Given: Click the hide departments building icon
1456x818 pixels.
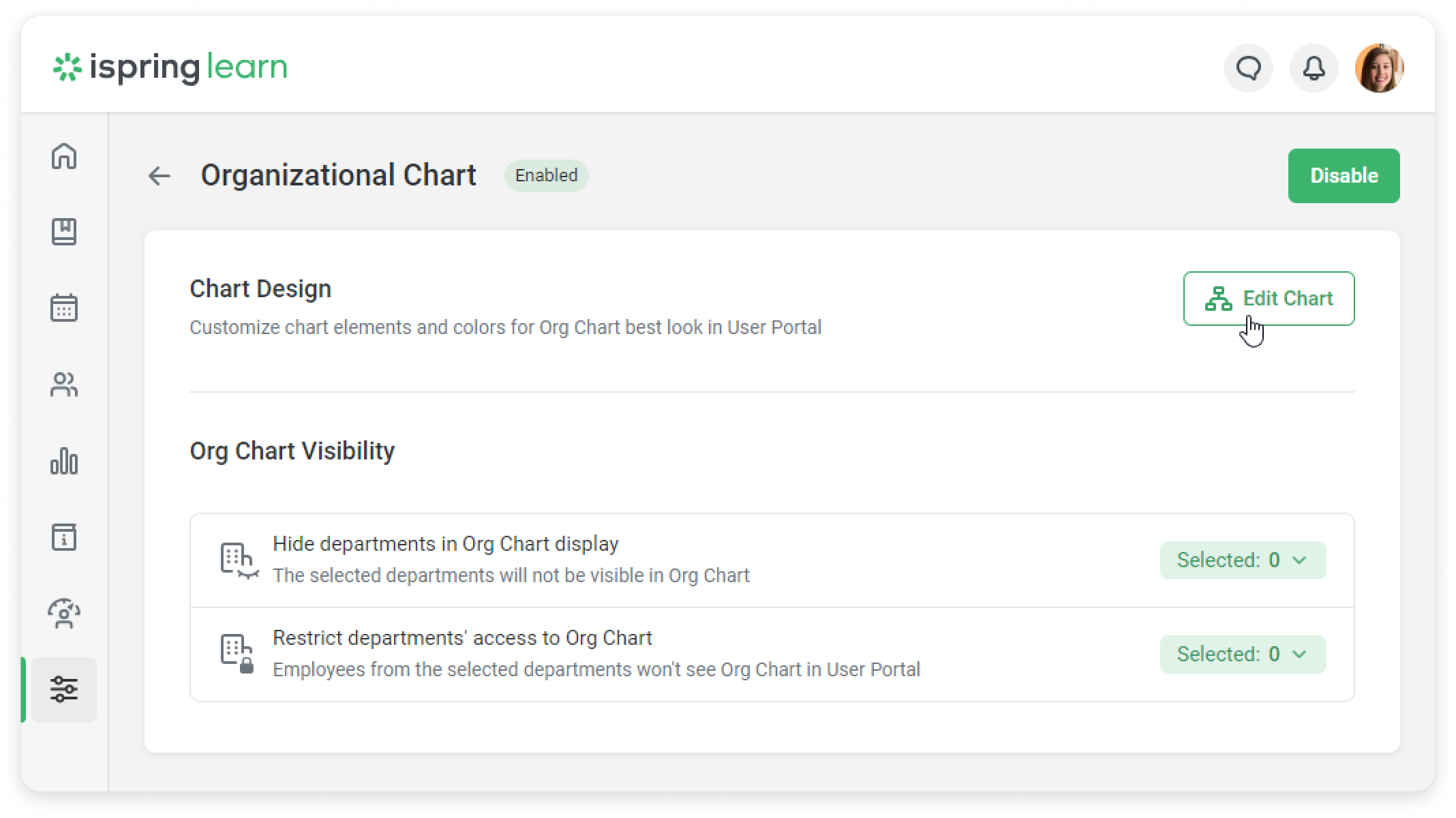Looking at the screenshot, I should [238, 560].
